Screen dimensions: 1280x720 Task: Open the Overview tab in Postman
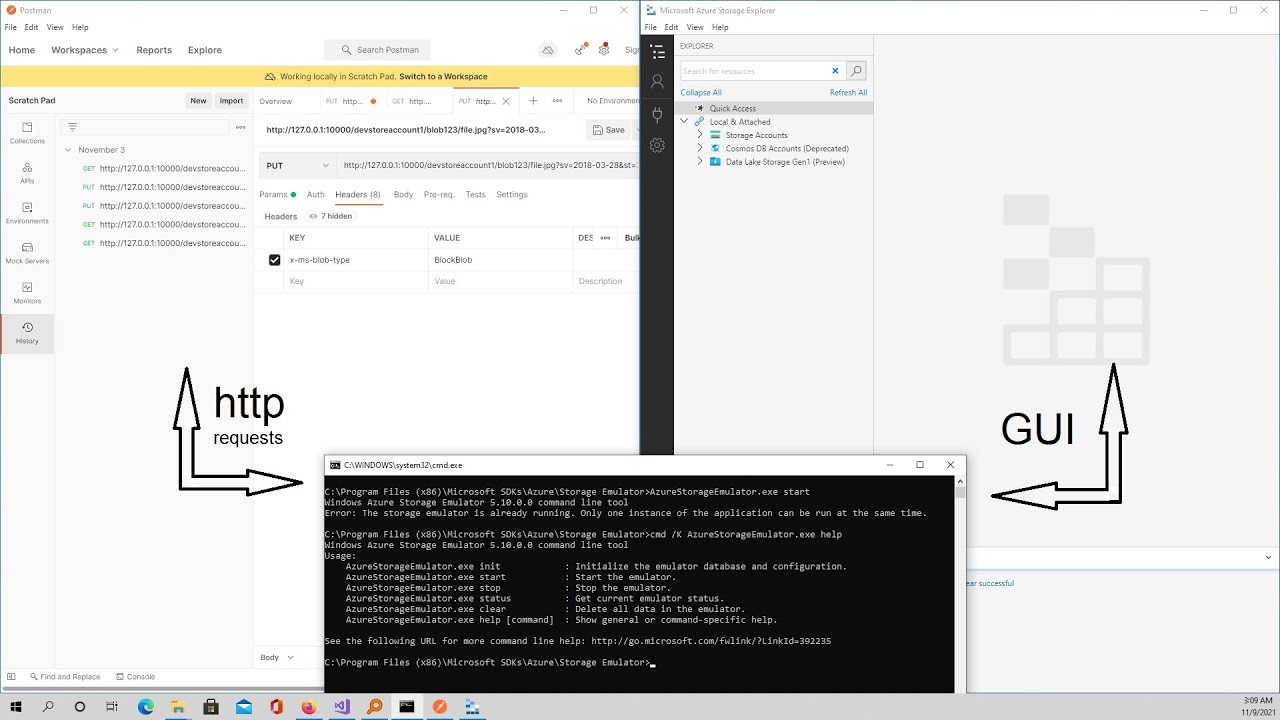pos(276,101)
